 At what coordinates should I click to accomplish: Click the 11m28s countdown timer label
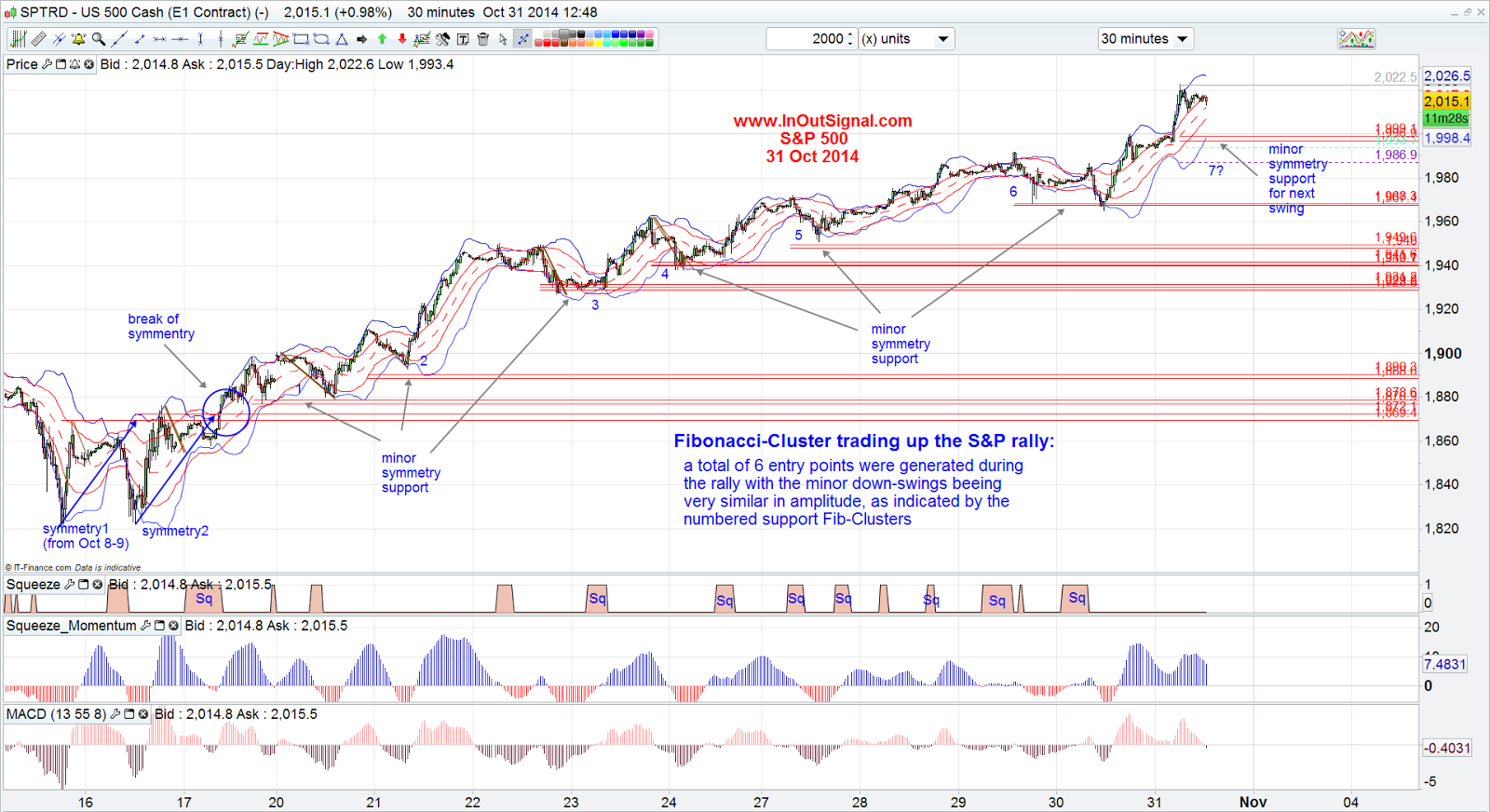[x=1446, y=118]
